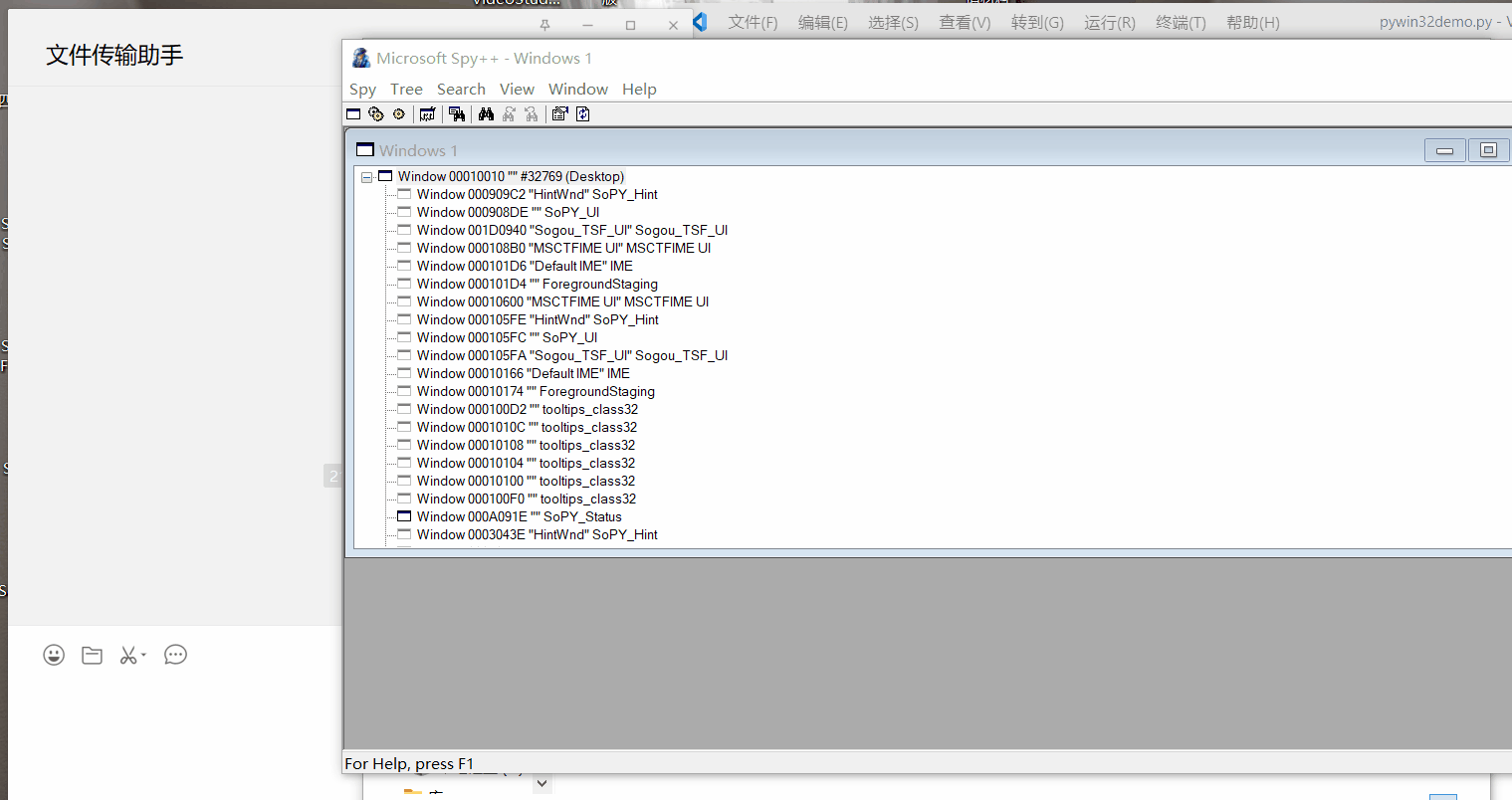Open Properties using the Spy++ toolbar icon

(560, 114)
